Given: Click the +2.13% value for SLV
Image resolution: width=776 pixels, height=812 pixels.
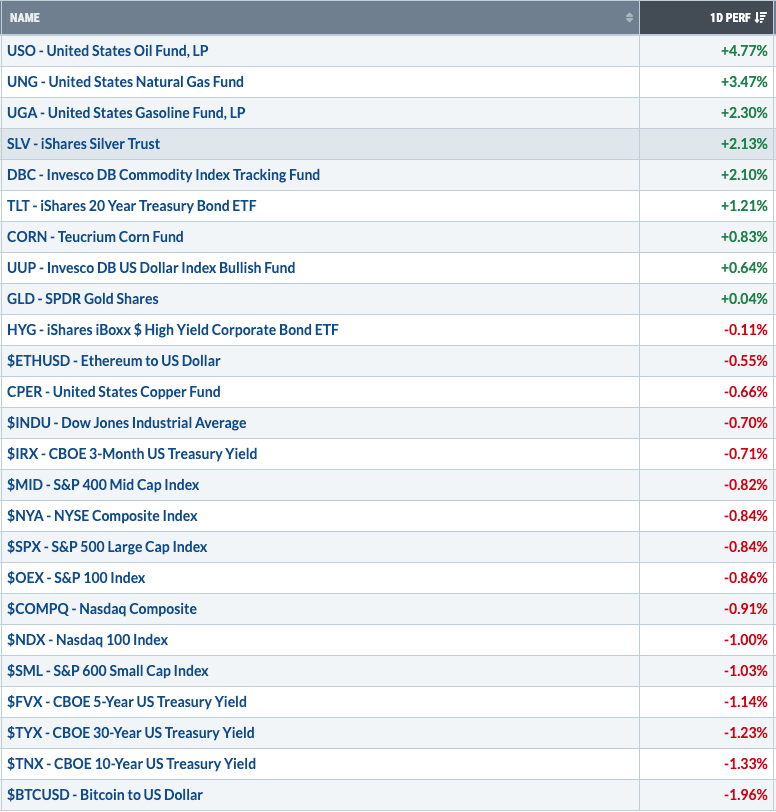Looking at the screenshot, I should click(x=744, y=144).
